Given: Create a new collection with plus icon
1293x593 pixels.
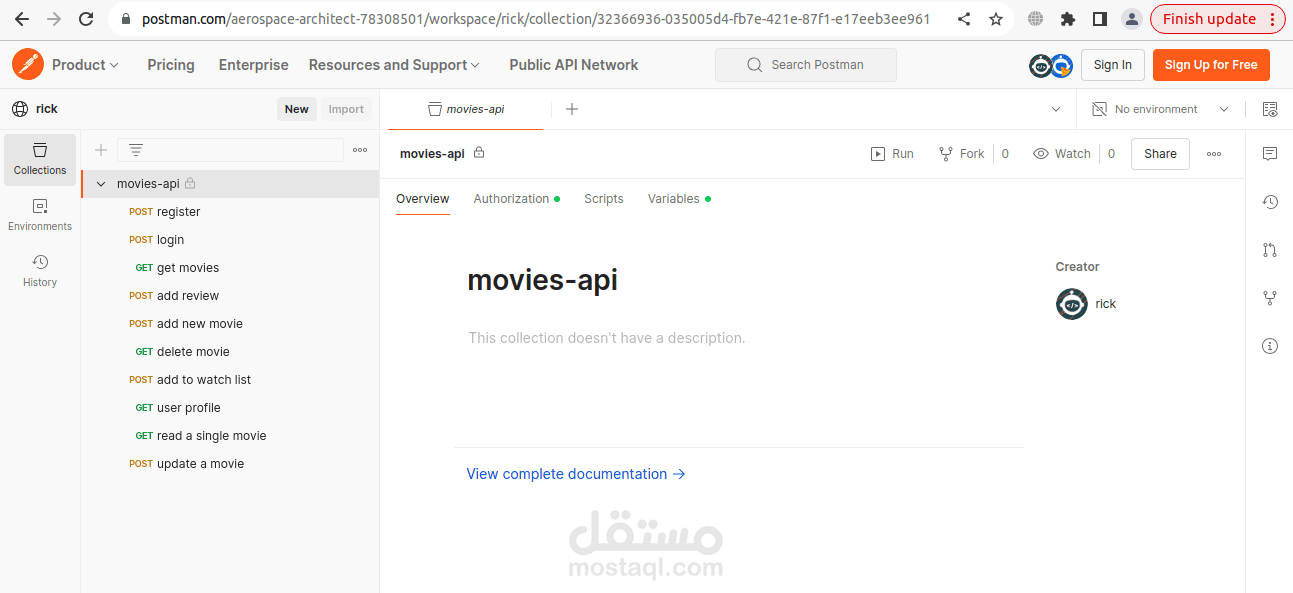Looking at the screenshot, I should [101, 150].
